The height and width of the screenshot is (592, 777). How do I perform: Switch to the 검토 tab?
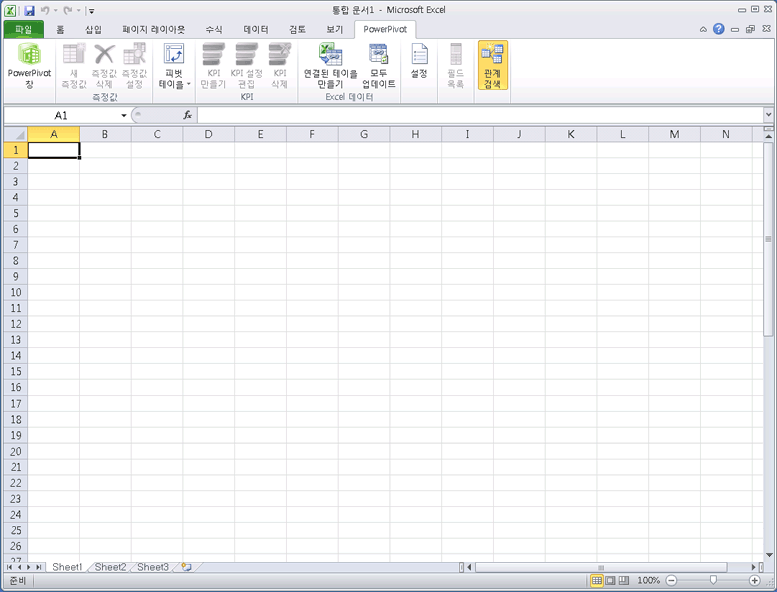tap(297, 30)
